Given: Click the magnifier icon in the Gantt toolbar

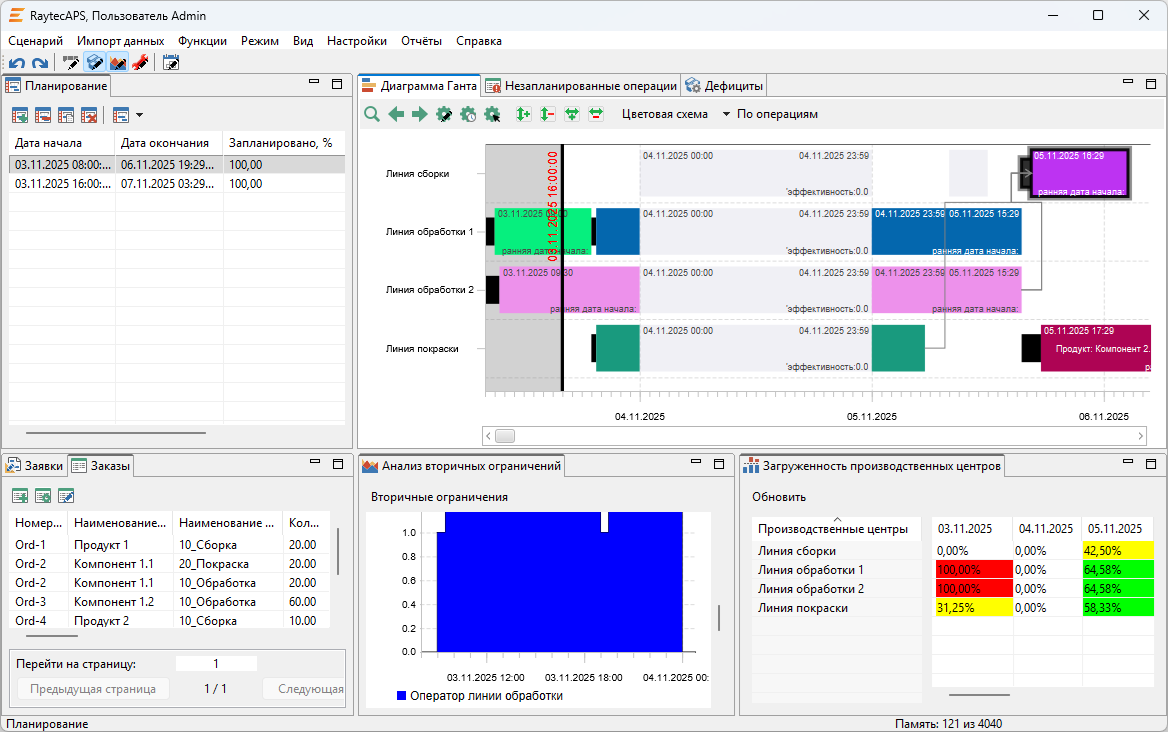Looking at the screenshot, I should pos(372,114).
